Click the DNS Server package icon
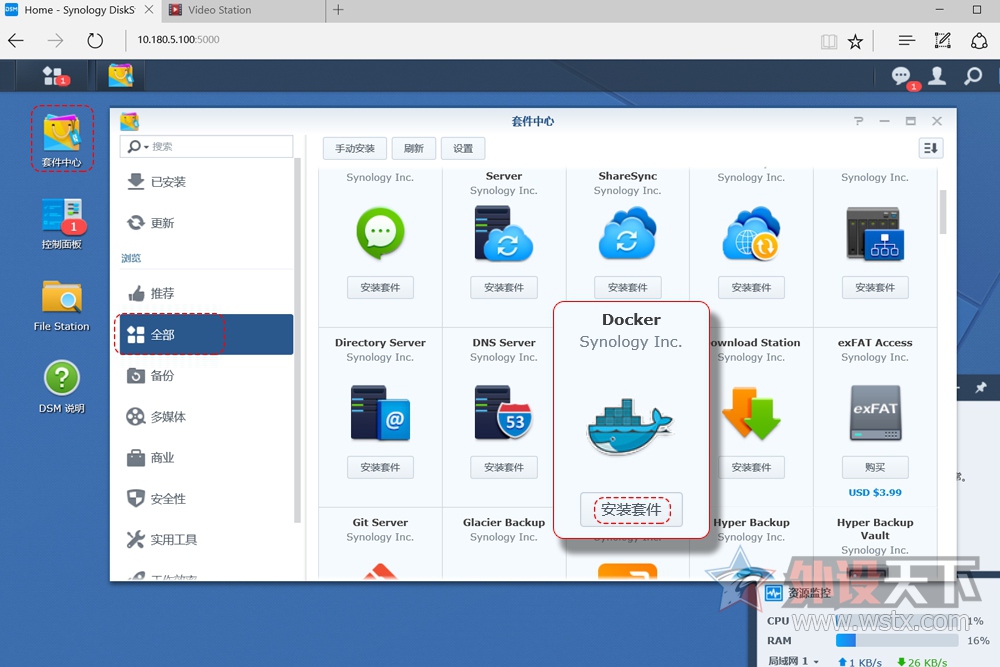Screen dimensions: 1000x667 pos(503,413)
